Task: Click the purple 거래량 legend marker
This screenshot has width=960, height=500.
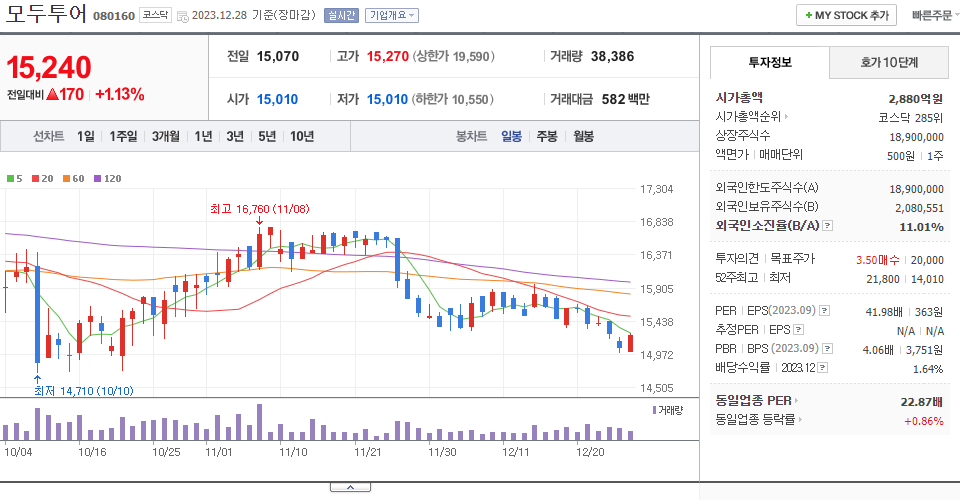Action: 654,410
